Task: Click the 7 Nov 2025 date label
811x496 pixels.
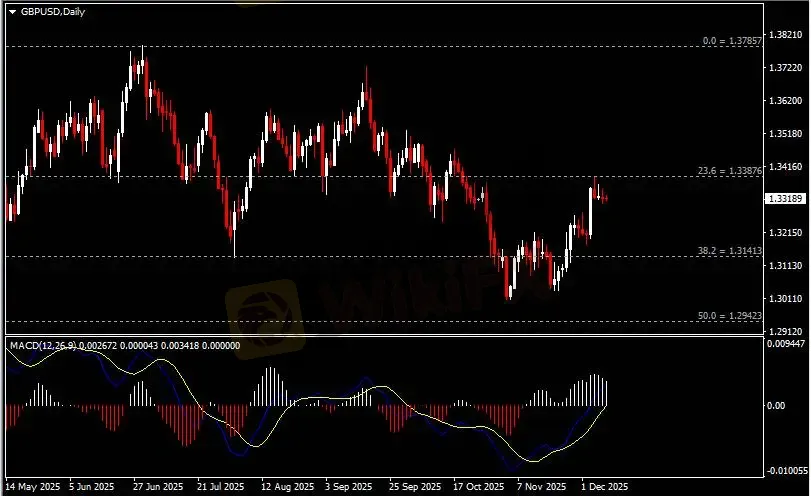Action: pos(542,487)
